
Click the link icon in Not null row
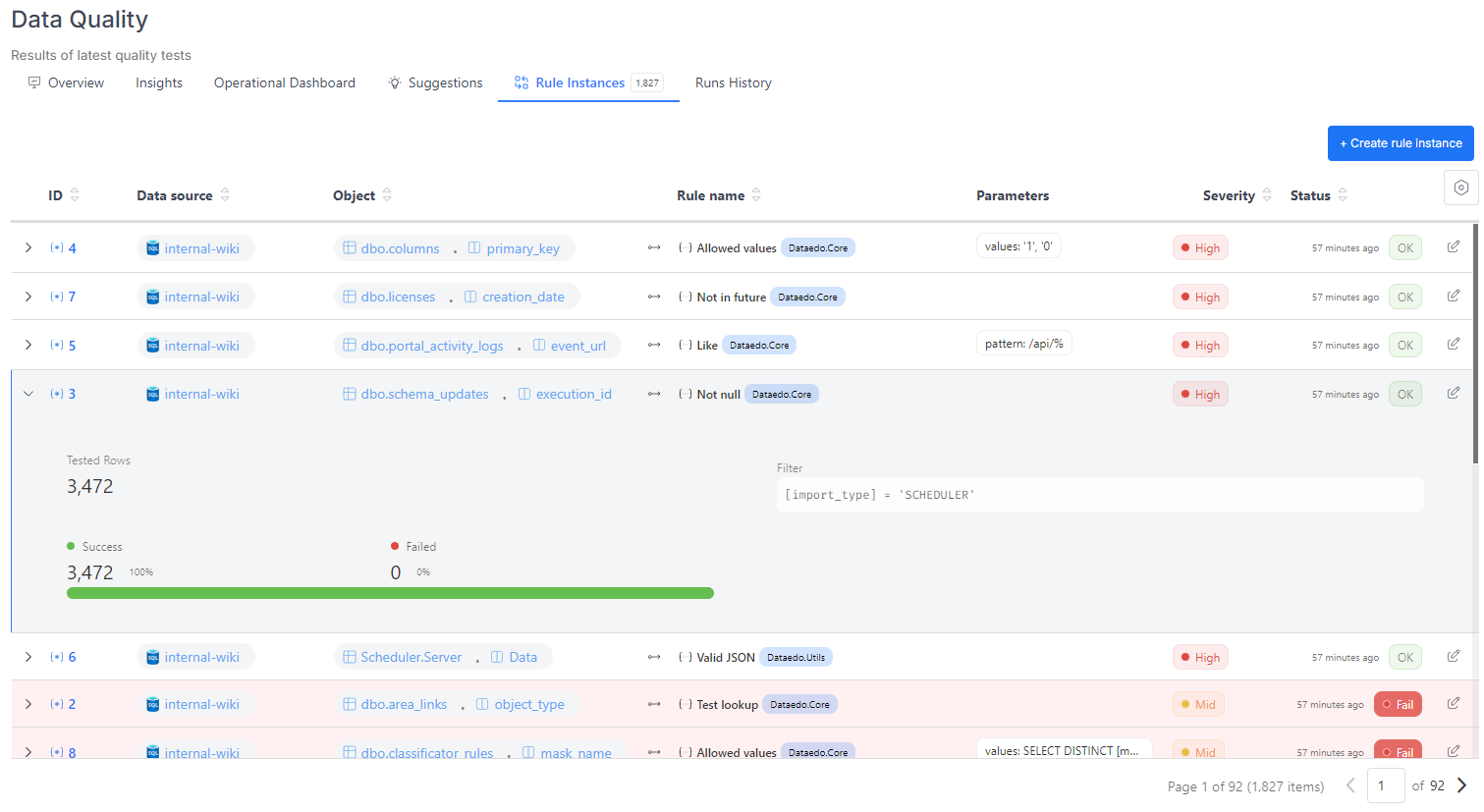coord(654,394)
